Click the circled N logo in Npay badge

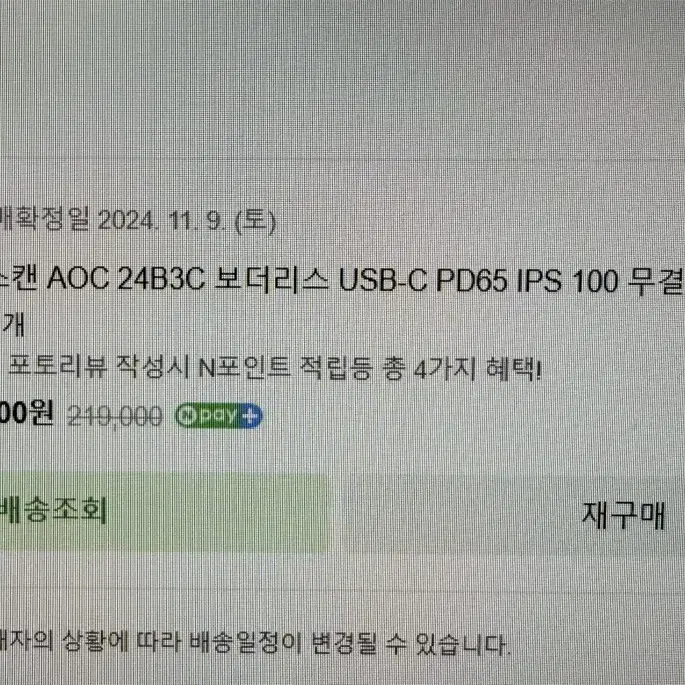coord(187,415)
